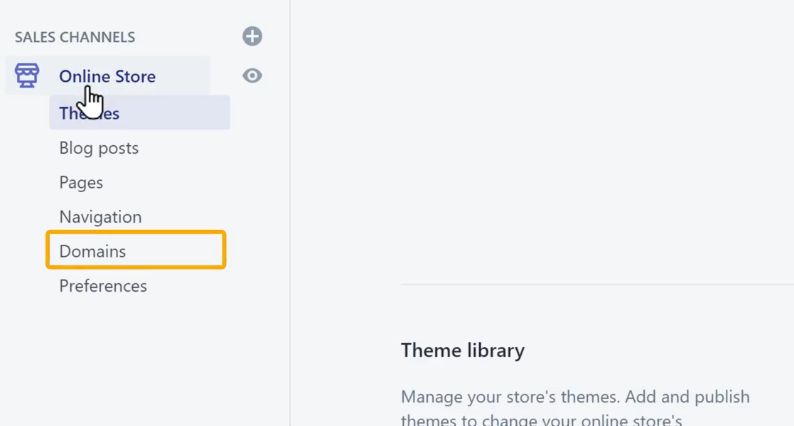Viewport: 794px width, 426px height.
Task: Click the blank area above the divider line
Action: click(542, 142)
